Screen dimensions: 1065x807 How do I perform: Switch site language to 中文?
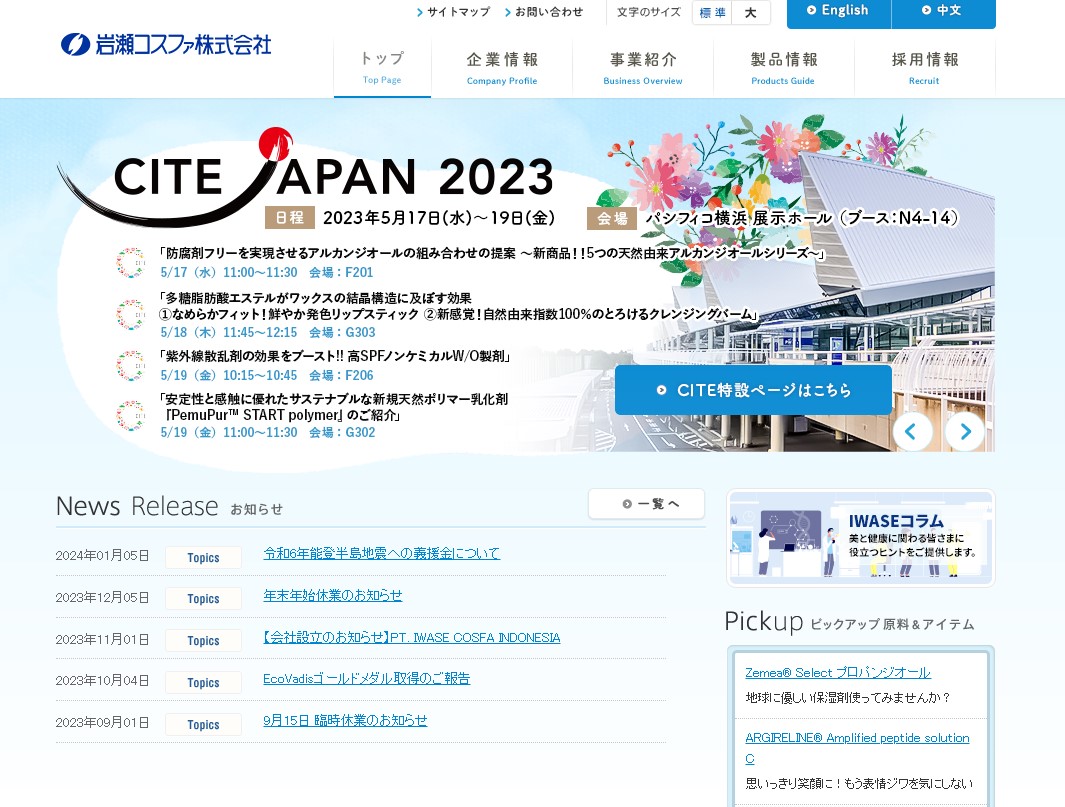point(943,12)
